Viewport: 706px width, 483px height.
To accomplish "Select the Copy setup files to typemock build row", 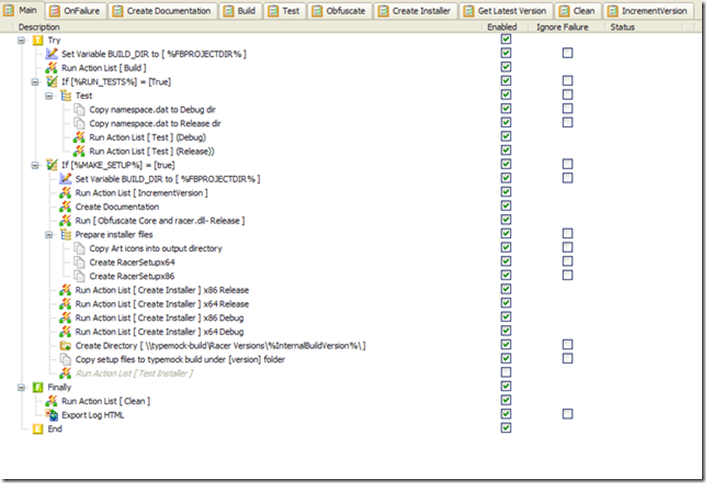I will 180,360.
